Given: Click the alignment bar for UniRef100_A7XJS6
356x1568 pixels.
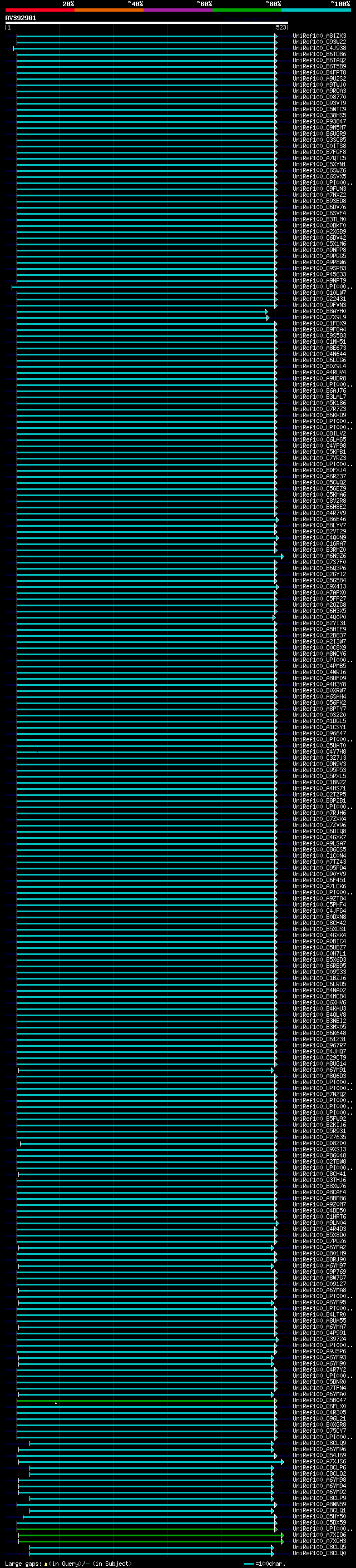Looking at the screenshot, I should click(x=150, y=1461).
